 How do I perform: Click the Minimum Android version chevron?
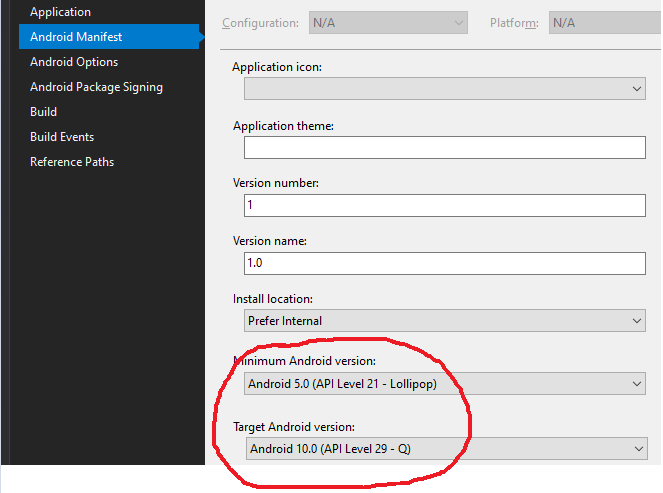(x=637, y=384)
